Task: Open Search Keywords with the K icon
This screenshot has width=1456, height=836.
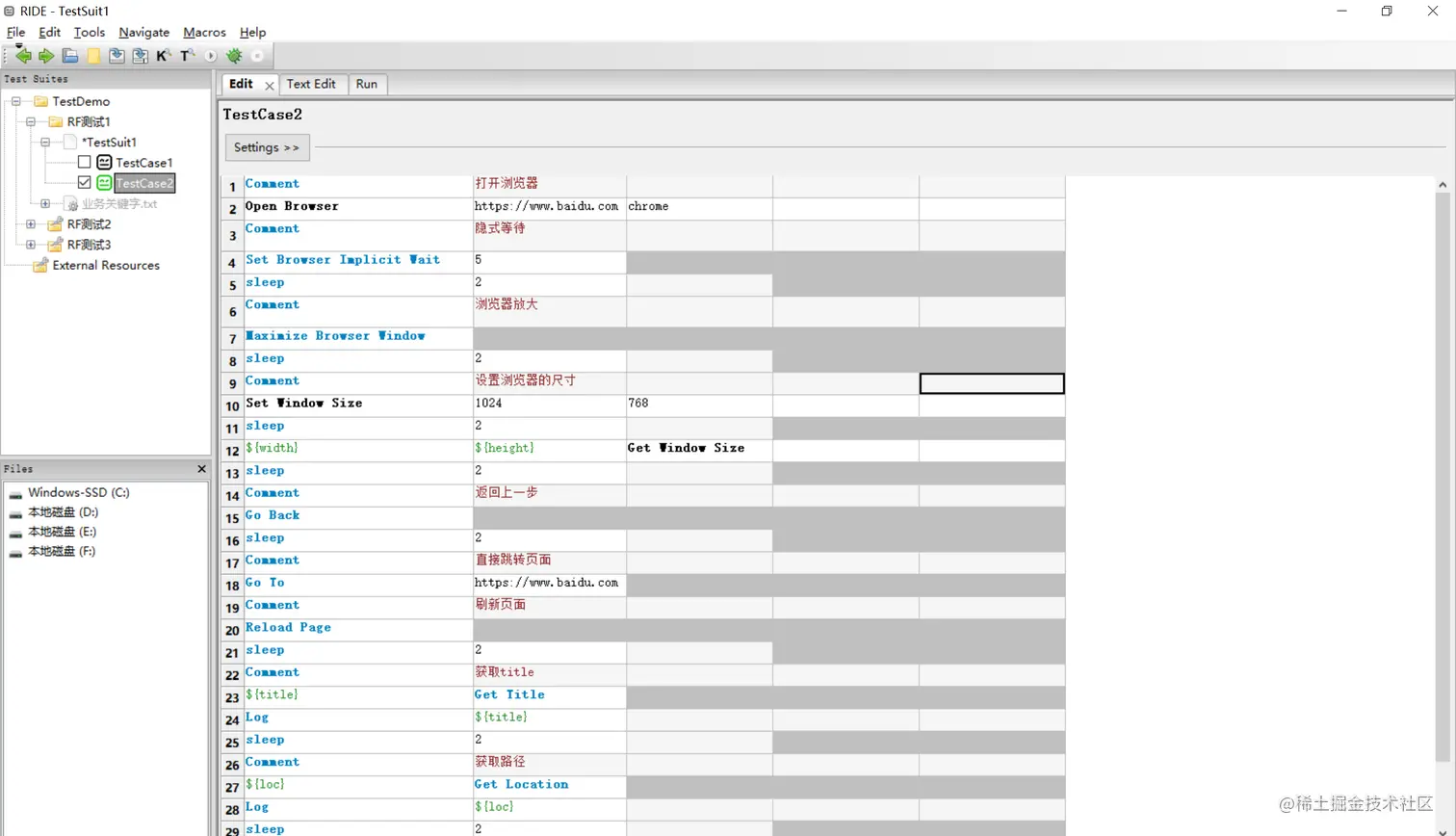Action: pyautogui.click(x=164, y=56)
